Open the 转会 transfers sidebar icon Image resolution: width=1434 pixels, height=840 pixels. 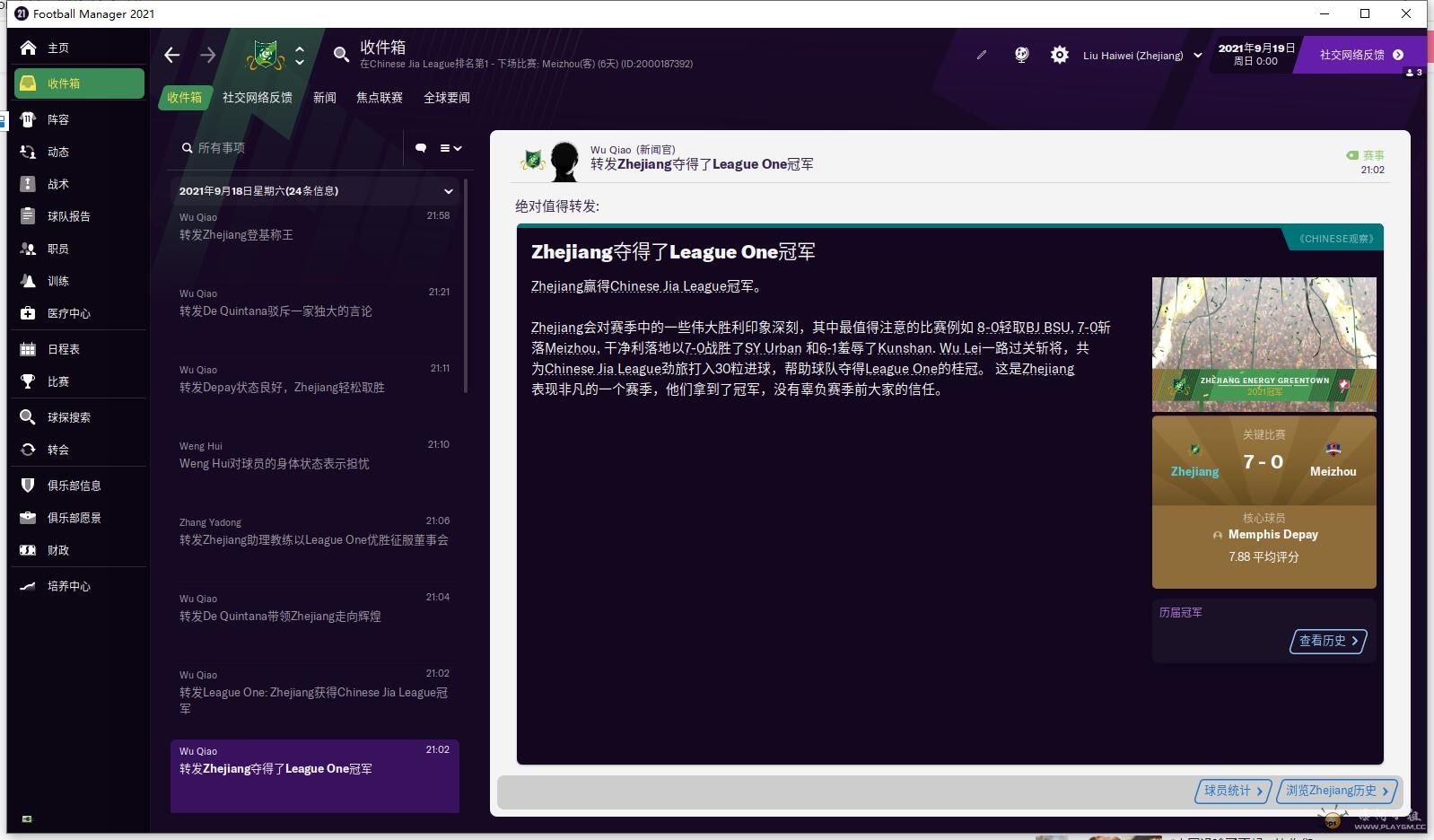point(28,450)
